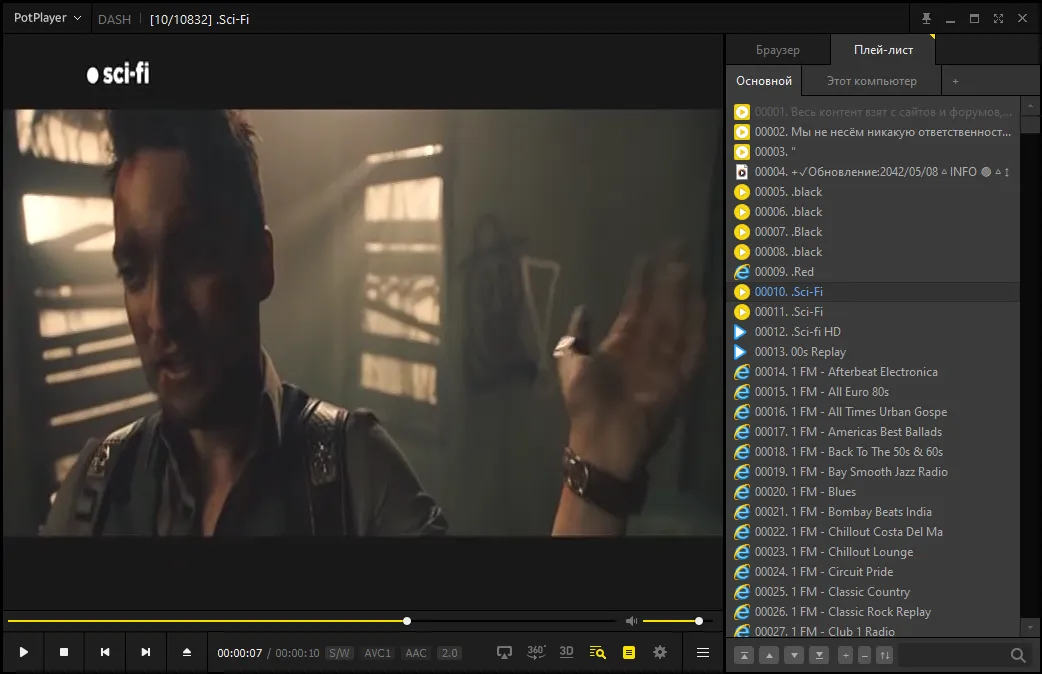Toggle 360 degree video mode
The width and height of the screenshot is (1042, 674).
(x=536, y=652)
